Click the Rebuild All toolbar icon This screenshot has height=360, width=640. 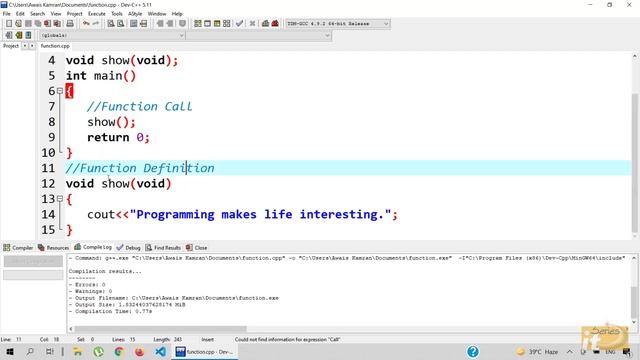pyautogui.click(x=227, y=24)
